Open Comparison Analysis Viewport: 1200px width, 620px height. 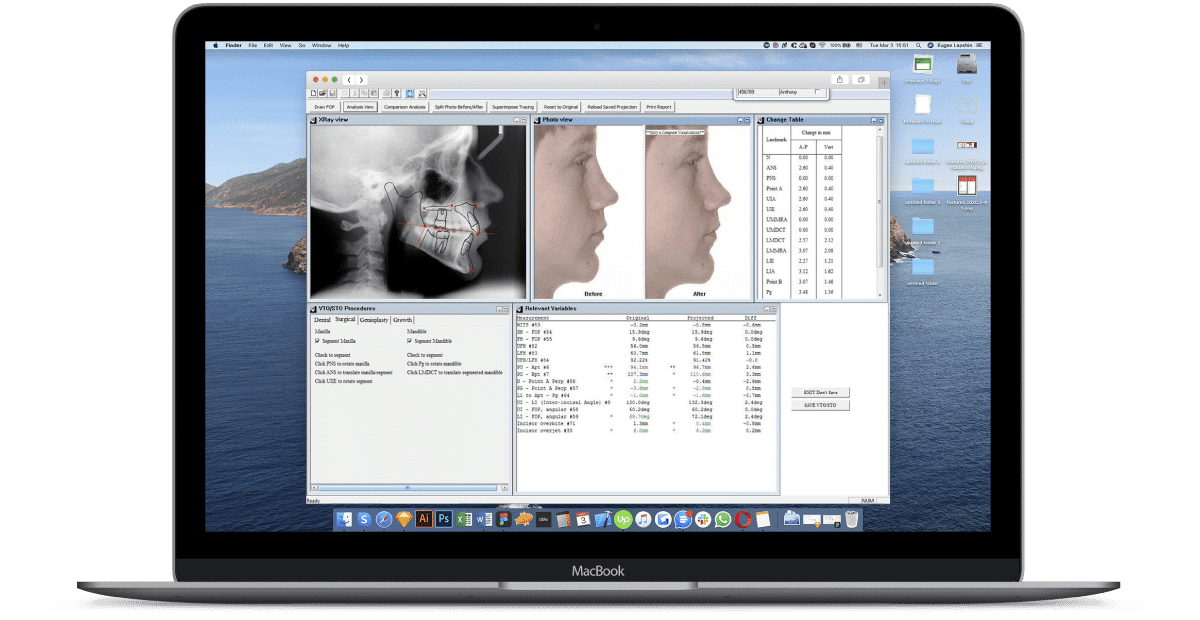[x=404, y=106]
